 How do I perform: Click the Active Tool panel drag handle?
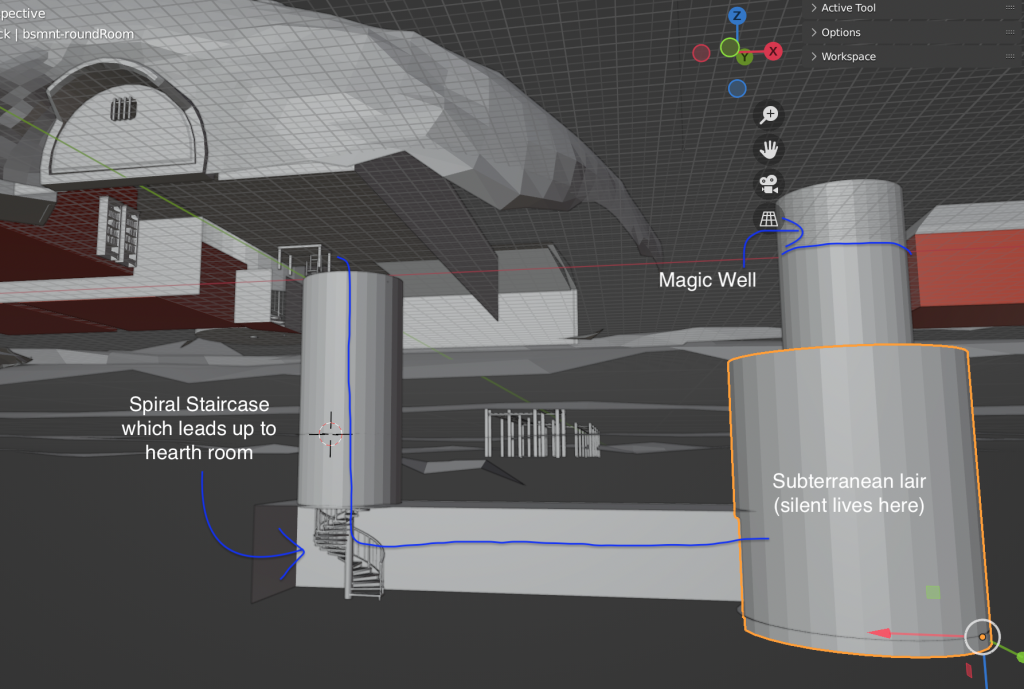(x=1008, y=8)
